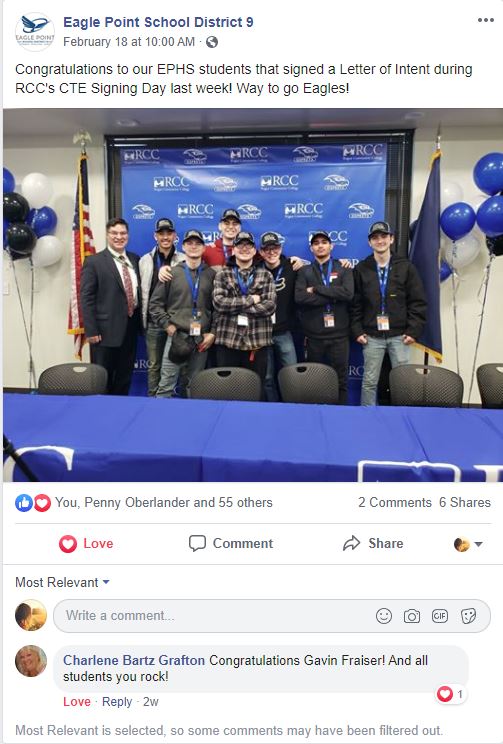Viewport: 503px width, 744px height.
Task: Open the sticker picker icon
Action: coord(468,616)
